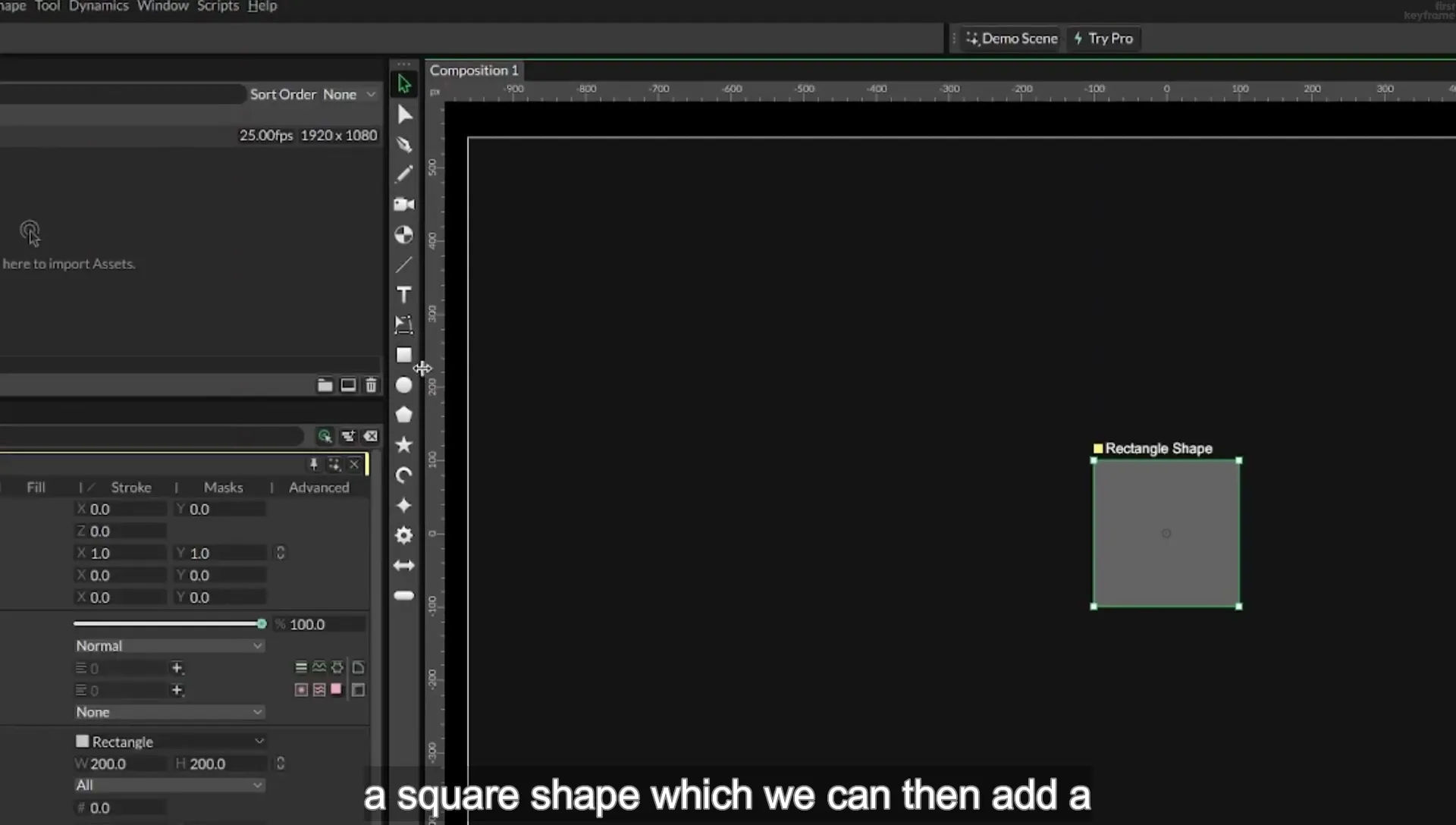This screenshot has width=1456, height=825.
Task: Select the Ellipse shape tool
Action: pyautogui.click(x=404, y=385)
